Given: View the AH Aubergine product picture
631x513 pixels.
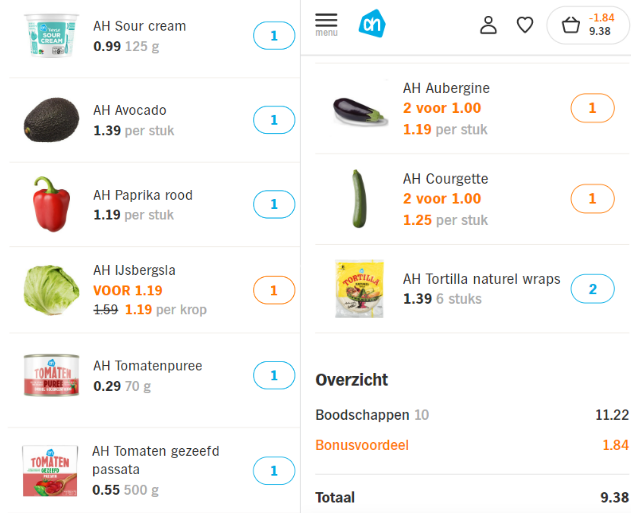Looking at the screenshot, I should coord(360,111).
